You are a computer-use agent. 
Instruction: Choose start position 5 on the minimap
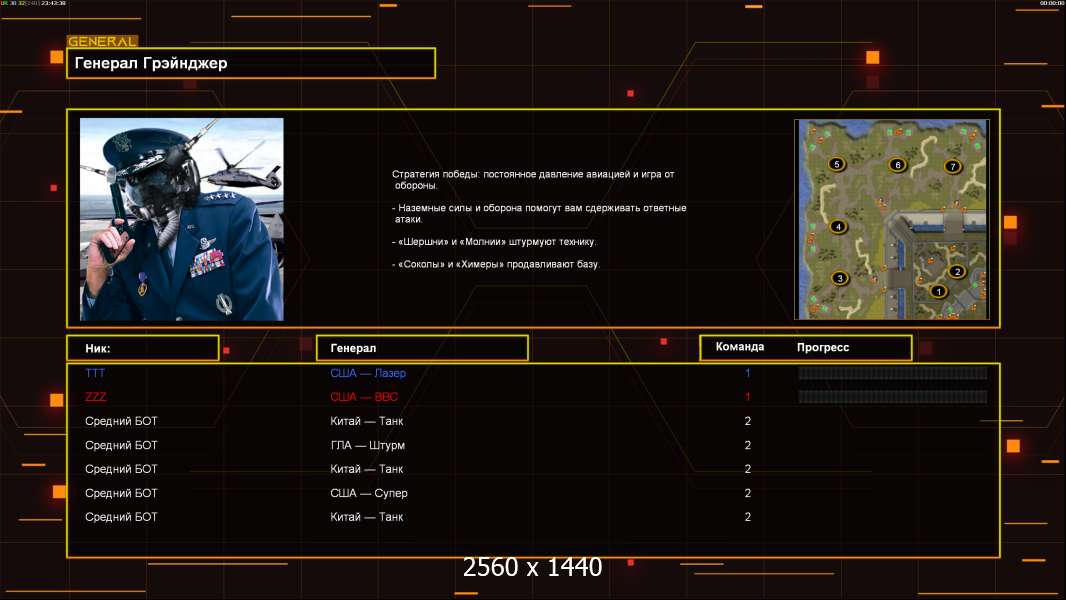click(836, 164)
